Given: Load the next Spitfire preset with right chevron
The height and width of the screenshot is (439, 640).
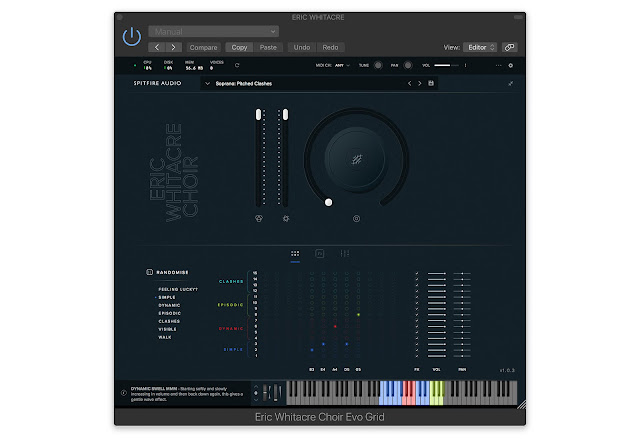Looking at the screenshot, I should coord(420,83).
